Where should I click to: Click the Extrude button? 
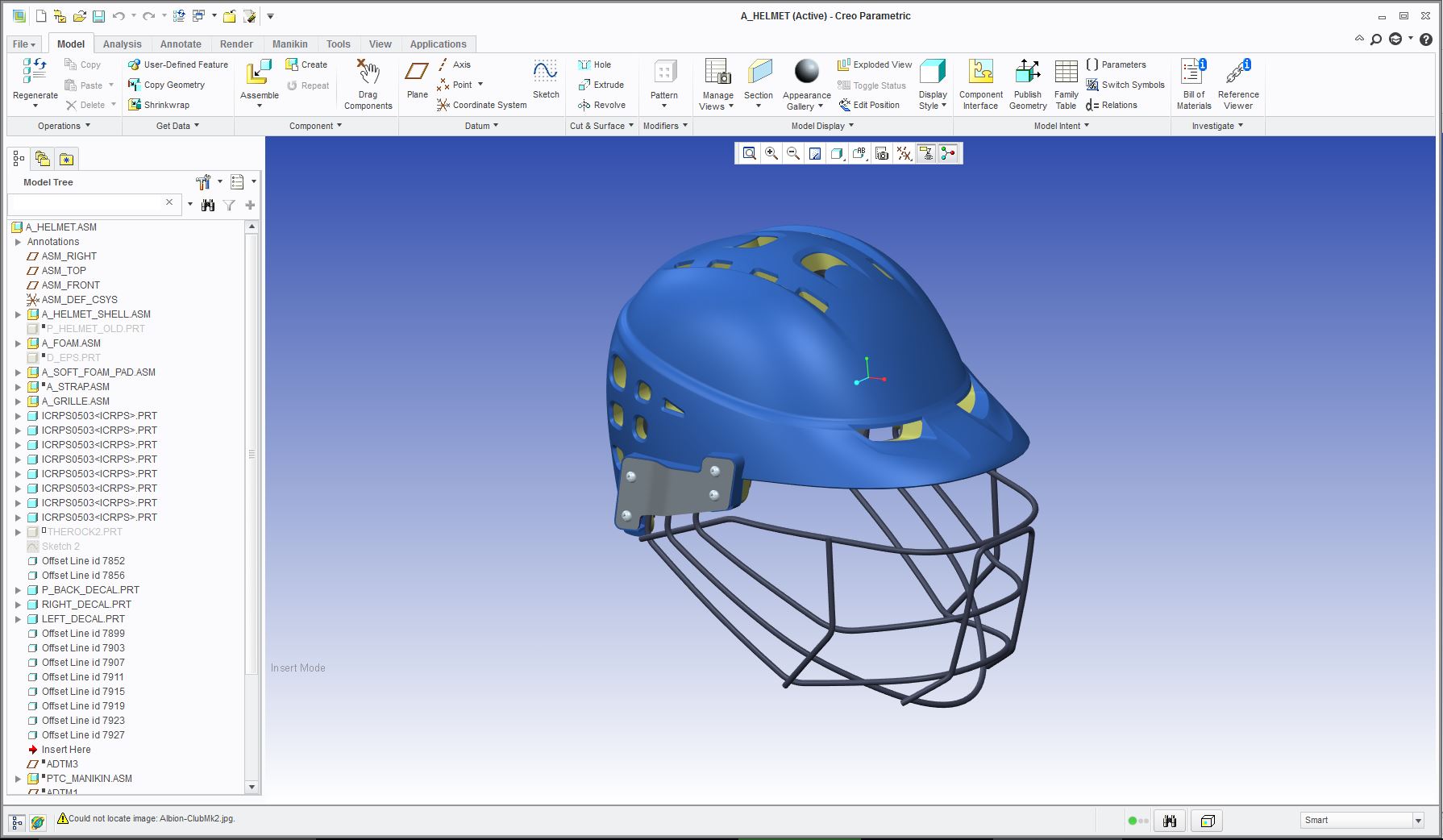point(601,85)
